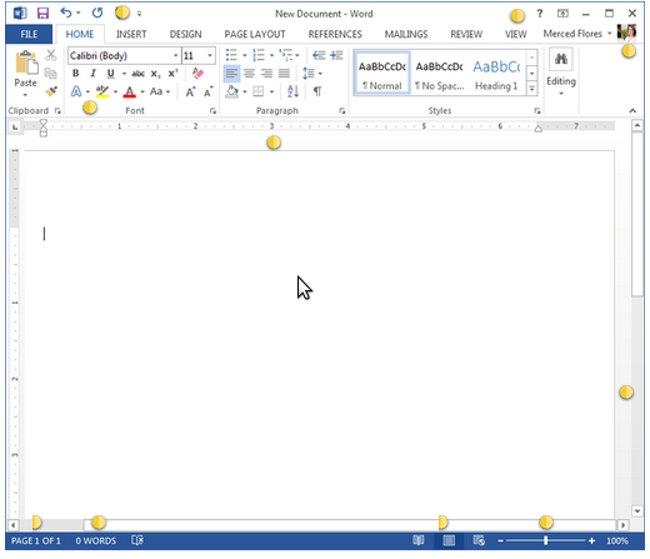Switch to Web Layout view
The height and width of the screenshot is (559, 650).
478,540
